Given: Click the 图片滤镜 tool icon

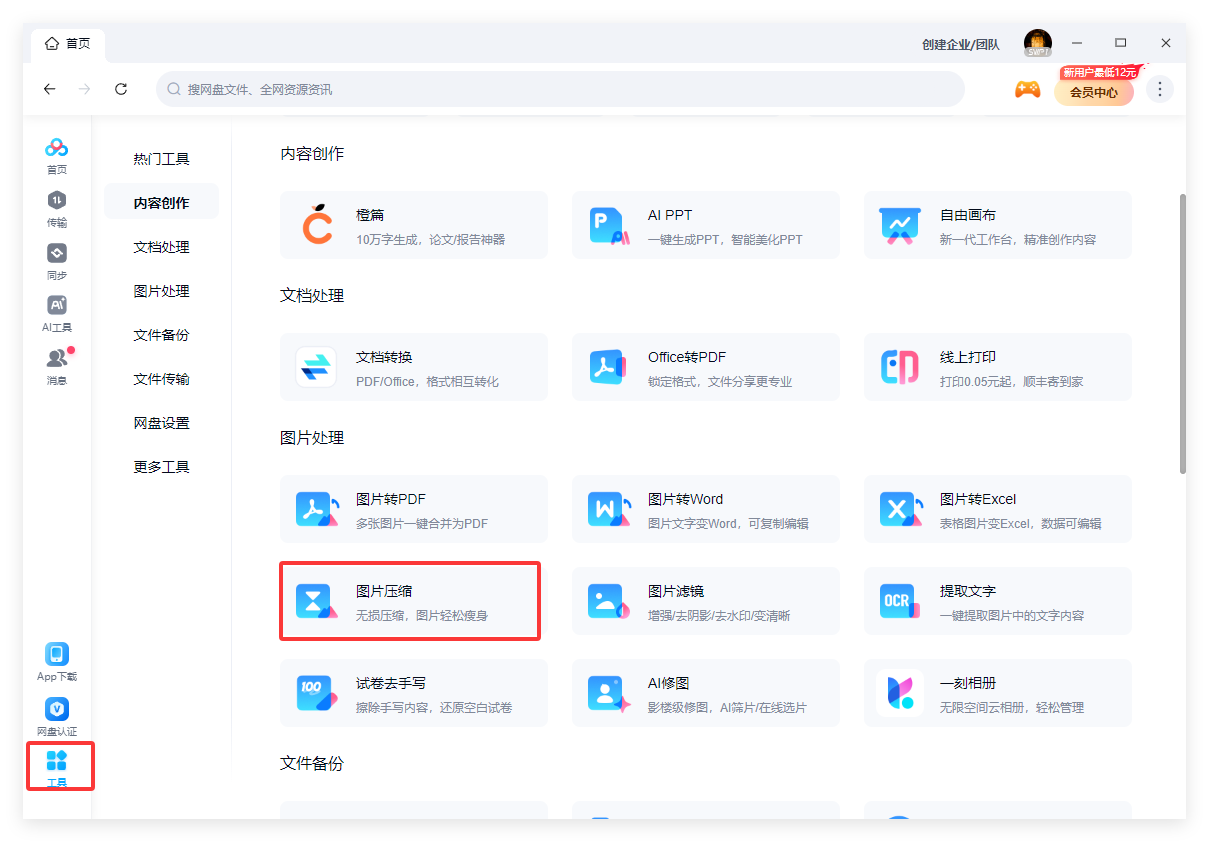Looking at the screenshot, I should pyautogui.click(x=609, y=601).
